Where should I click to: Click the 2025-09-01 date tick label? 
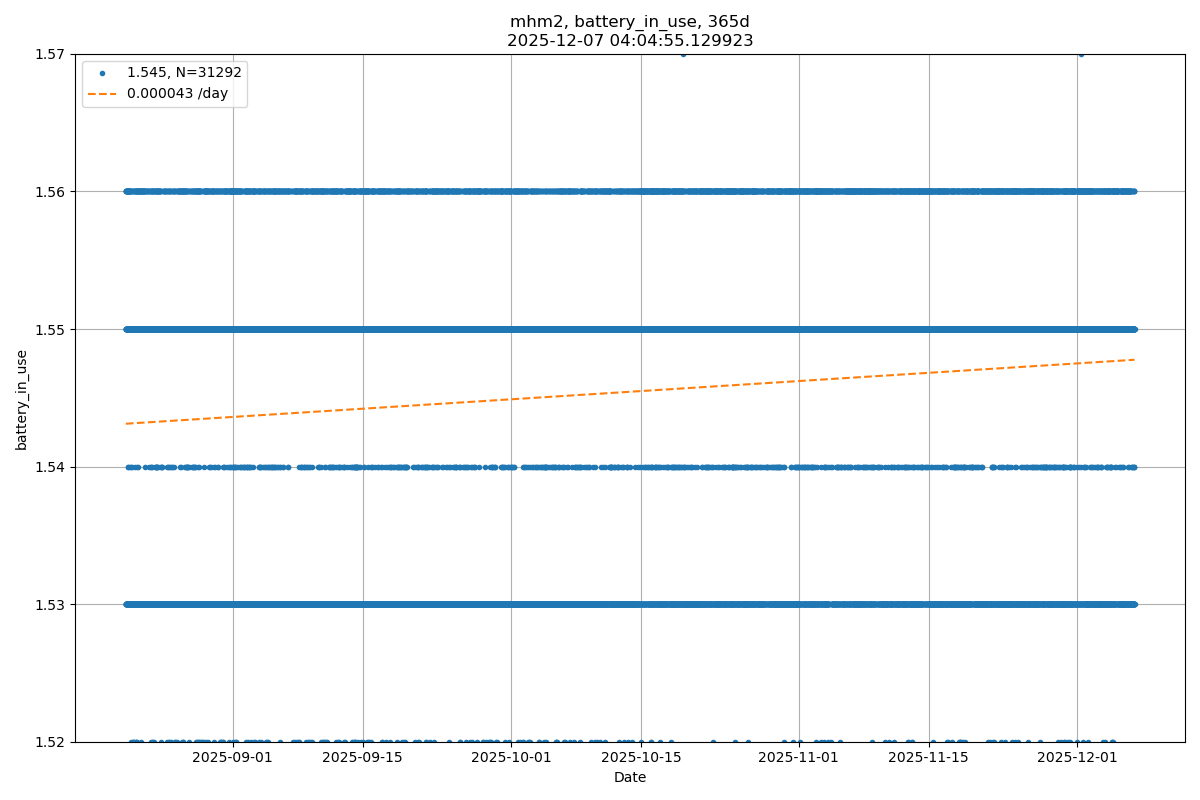click(233, 758)
